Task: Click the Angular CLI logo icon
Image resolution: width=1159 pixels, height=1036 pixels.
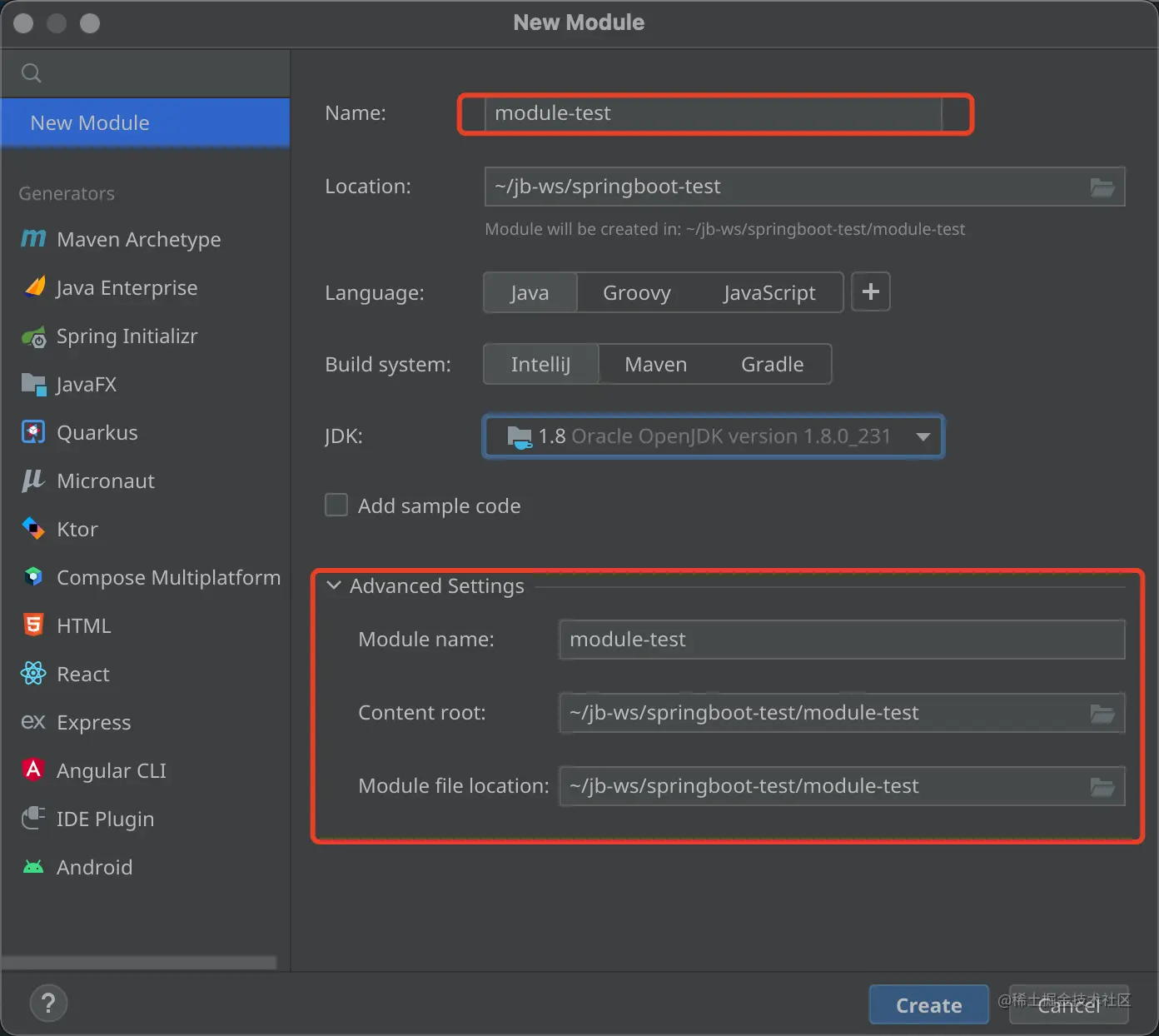Action: coord(33,770)
